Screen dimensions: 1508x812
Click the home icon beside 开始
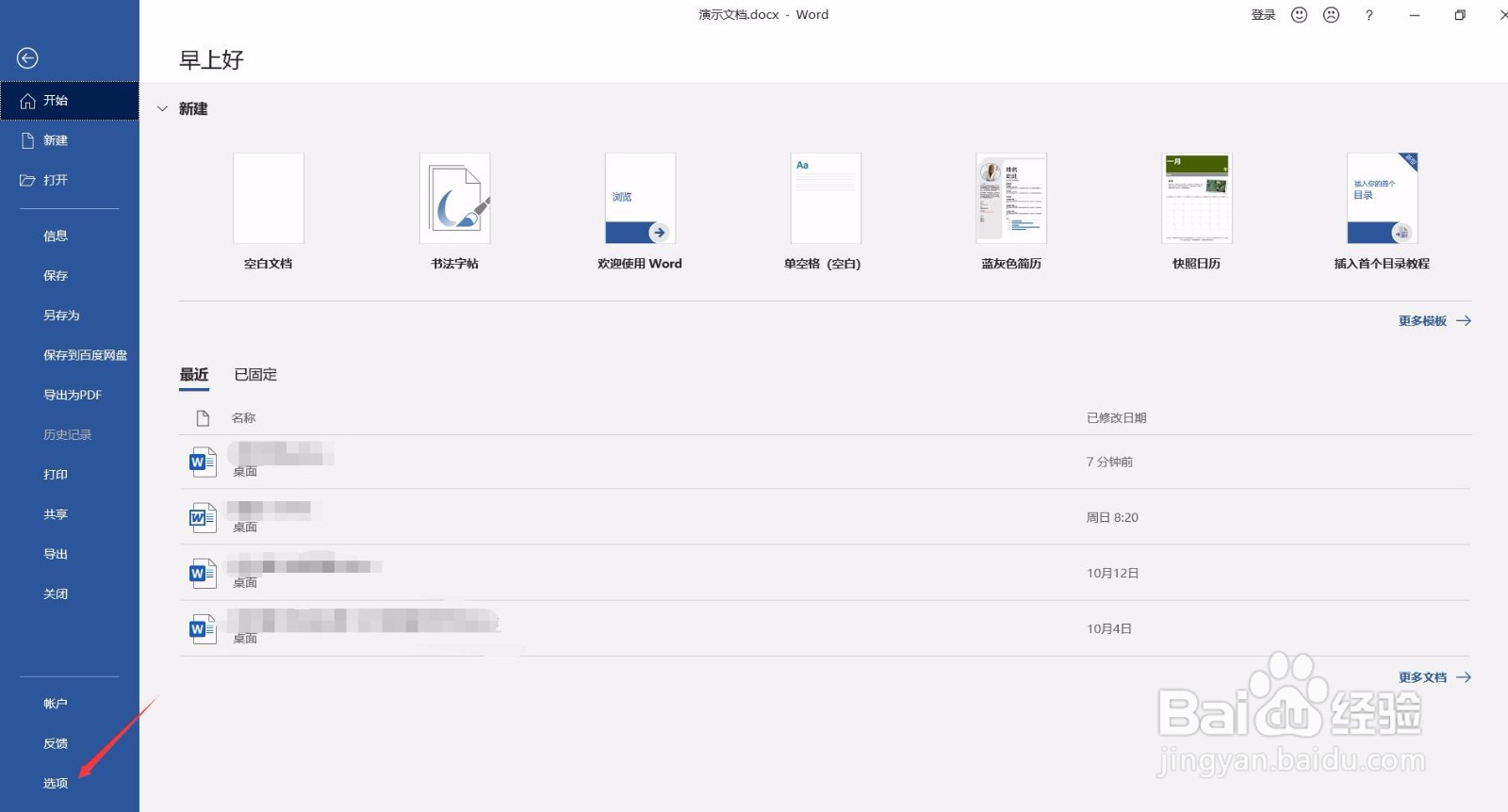[27, 101]
